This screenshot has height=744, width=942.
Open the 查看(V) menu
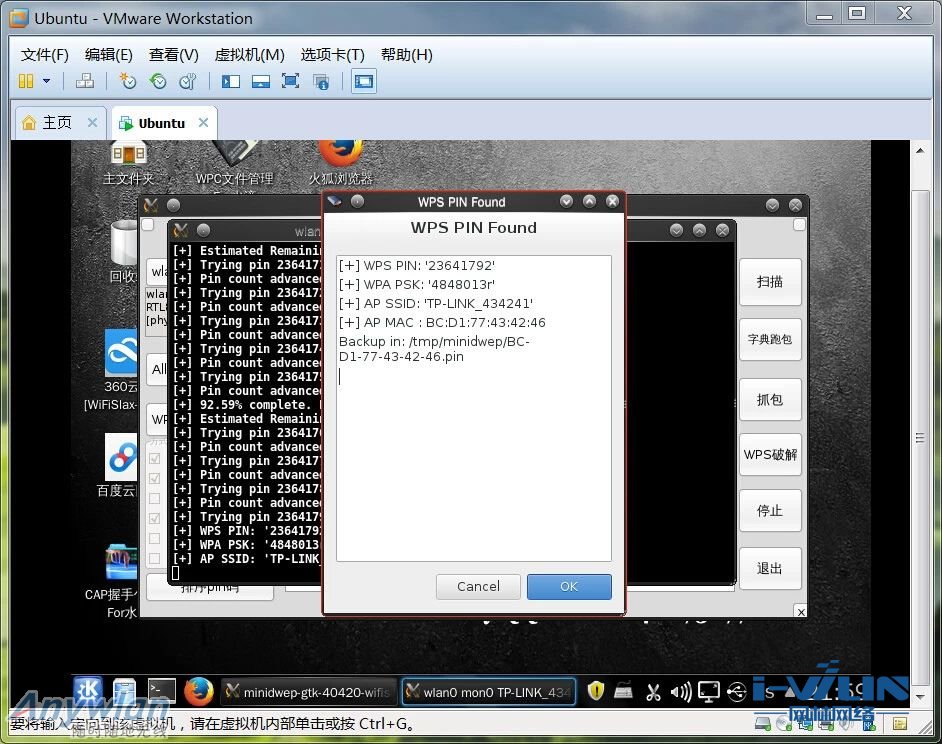click(173, 55)
